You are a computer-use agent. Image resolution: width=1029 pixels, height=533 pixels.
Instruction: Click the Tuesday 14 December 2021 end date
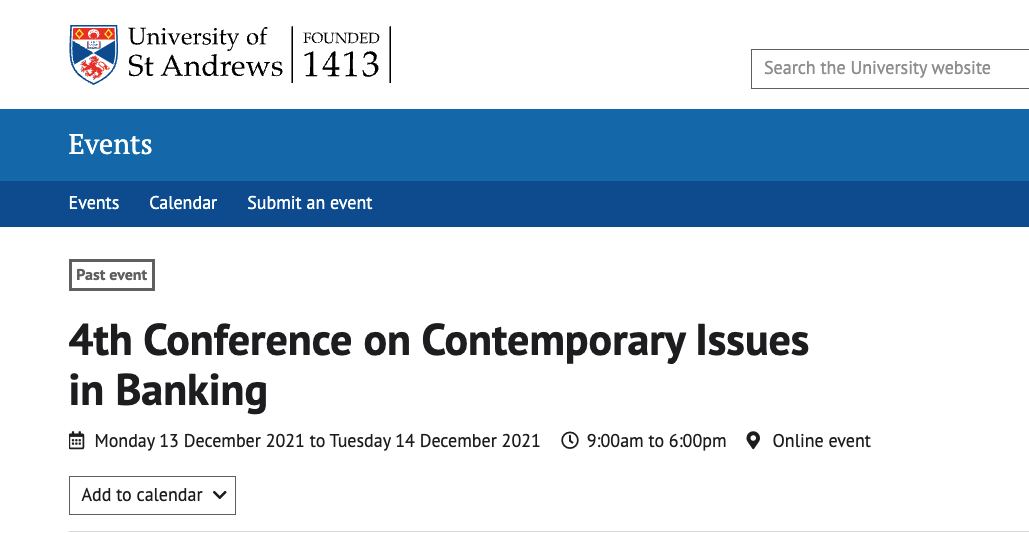(x=434, y=441)
